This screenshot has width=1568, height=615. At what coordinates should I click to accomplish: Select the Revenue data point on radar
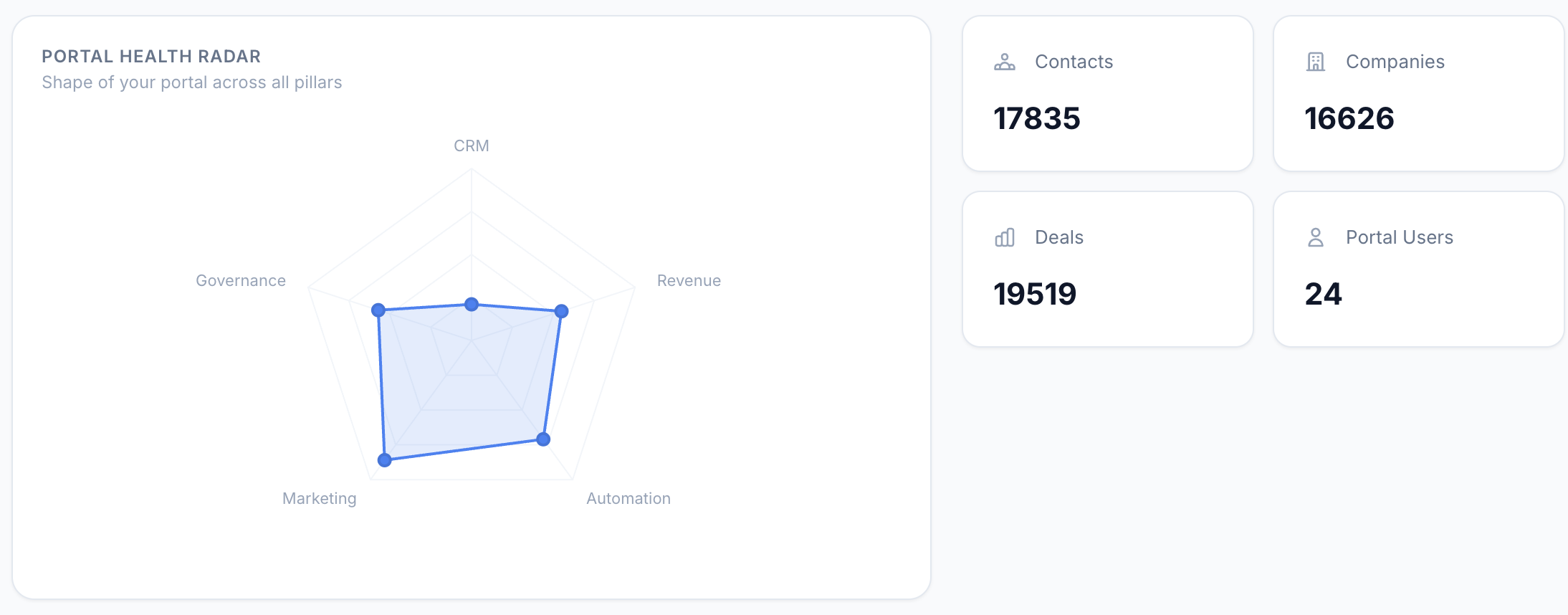[562, 311]
